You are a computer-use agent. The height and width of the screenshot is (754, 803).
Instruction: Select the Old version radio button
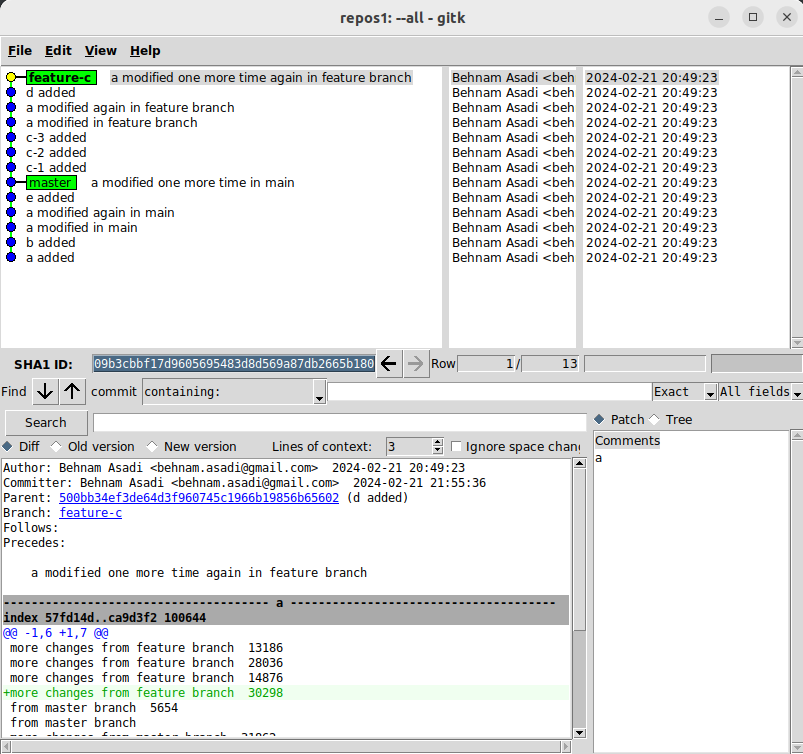pyautogui.click(x=56, y=447)
